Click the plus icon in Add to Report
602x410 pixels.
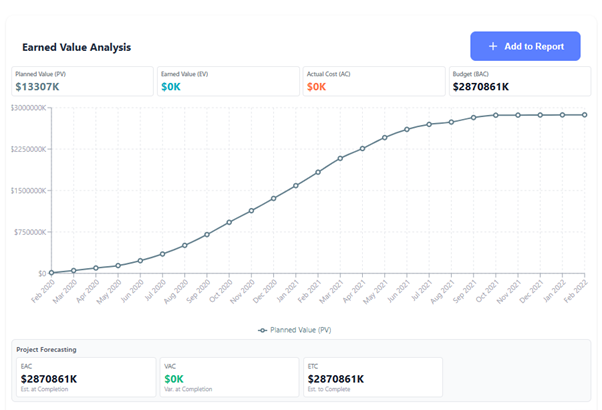493,46
